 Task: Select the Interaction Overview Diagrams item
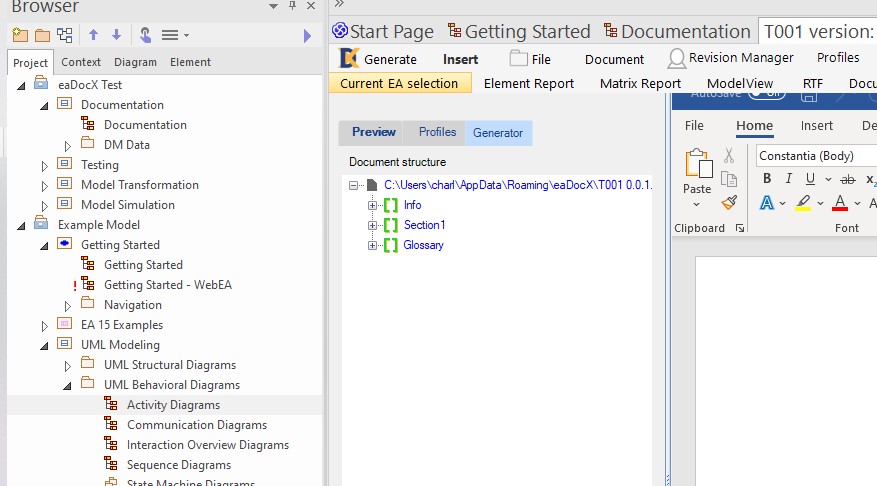(x=208, y=445)
